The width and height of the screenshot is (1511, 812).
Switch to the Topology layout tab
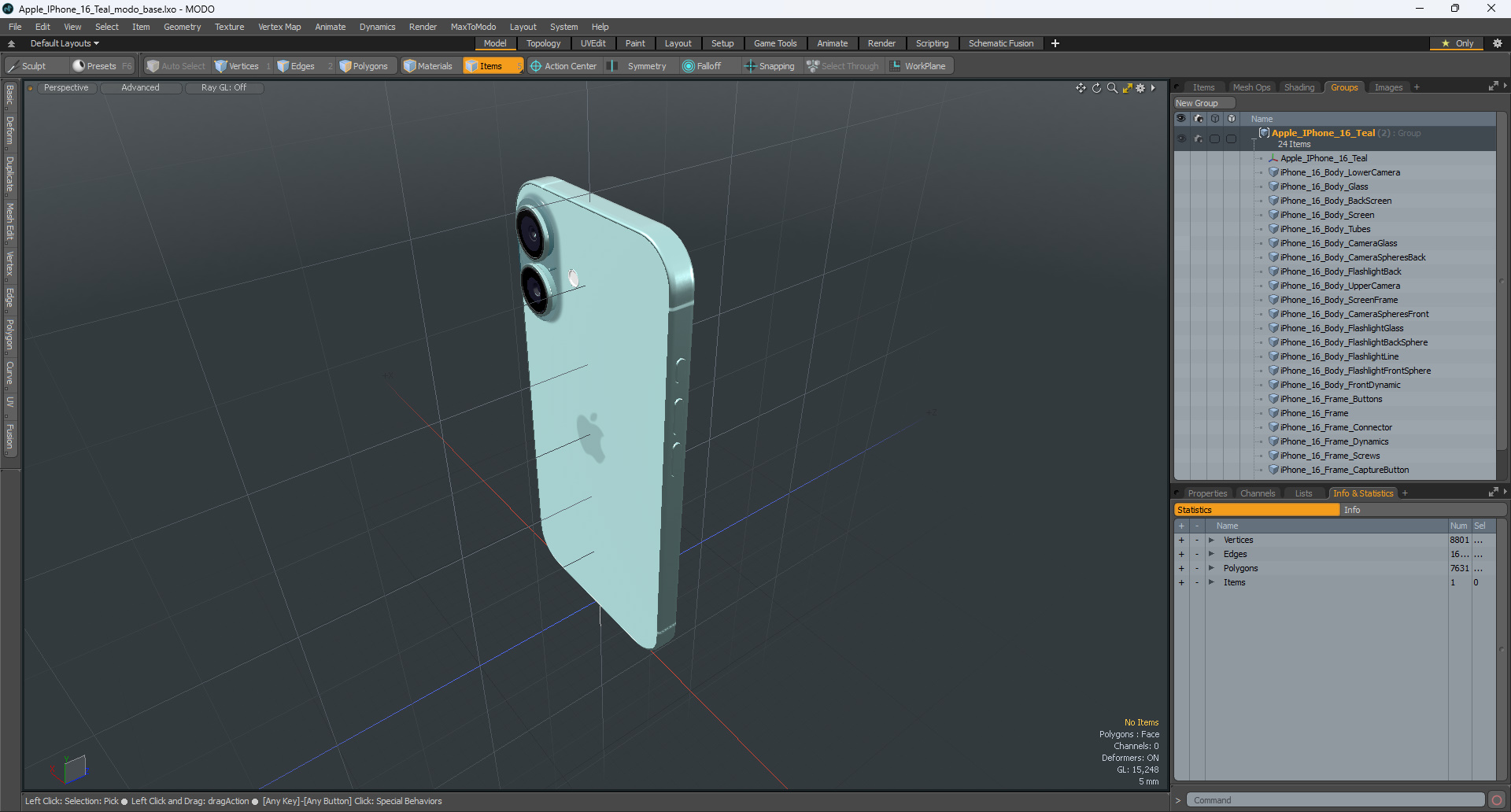[x=543, y=43]
